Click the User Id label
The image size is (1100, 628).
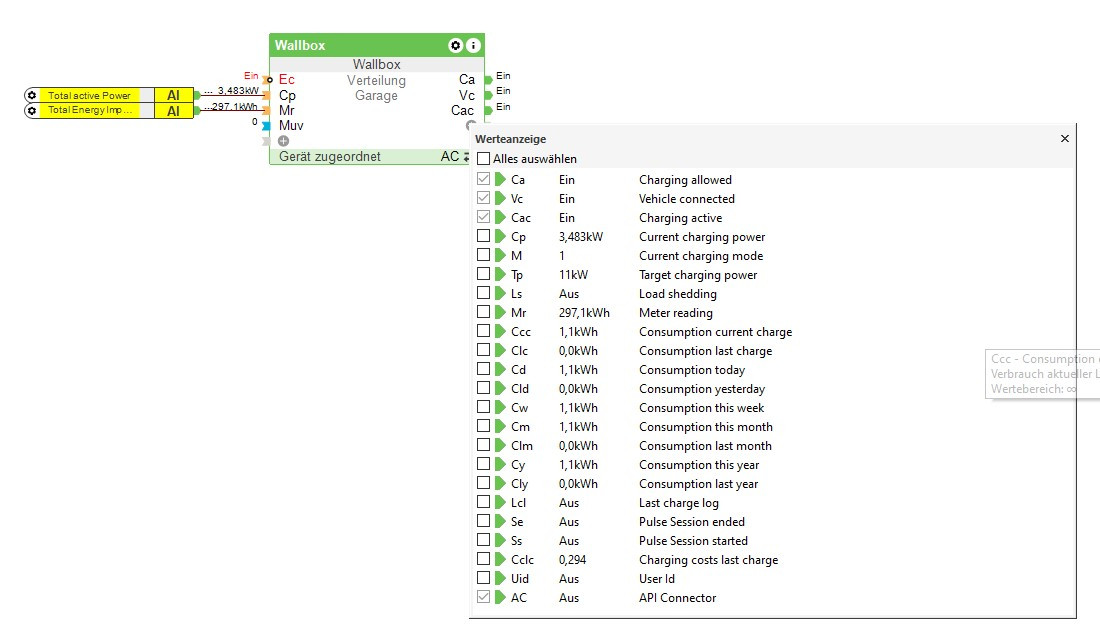click(x=657, y=579)
